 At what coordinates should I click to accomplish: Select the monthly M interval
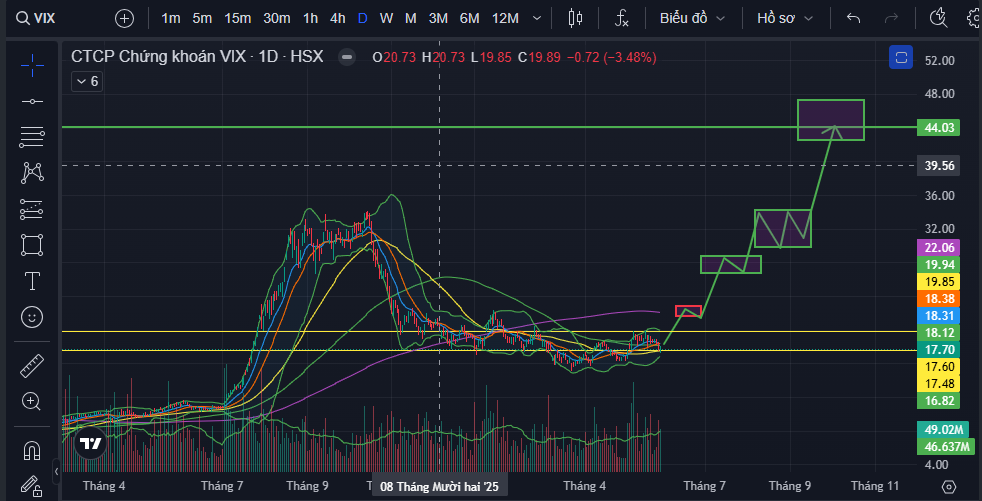(x=411, y=18)
